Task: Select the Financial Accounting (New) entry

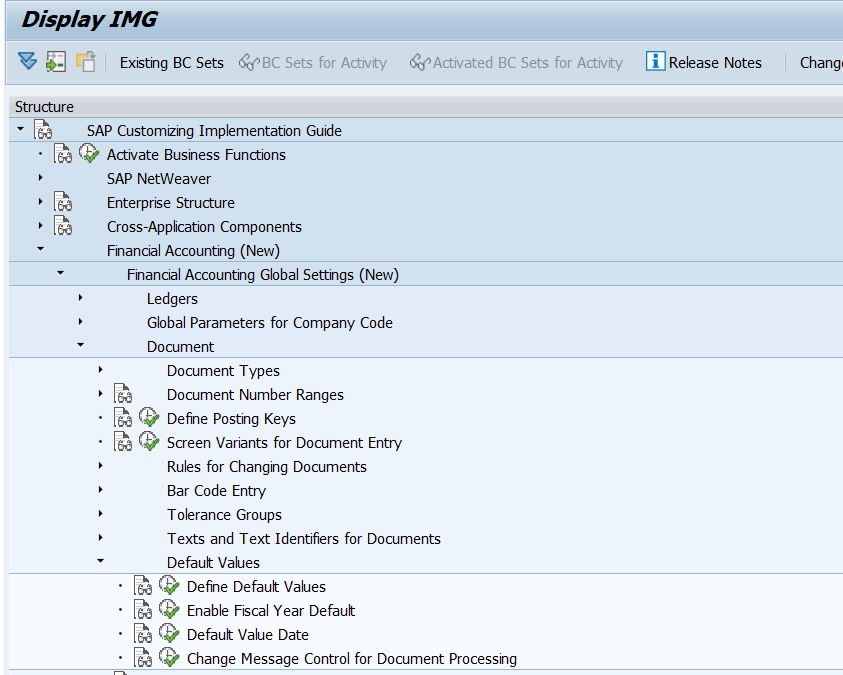Action: pyautogui.click(x=193, y=250)
